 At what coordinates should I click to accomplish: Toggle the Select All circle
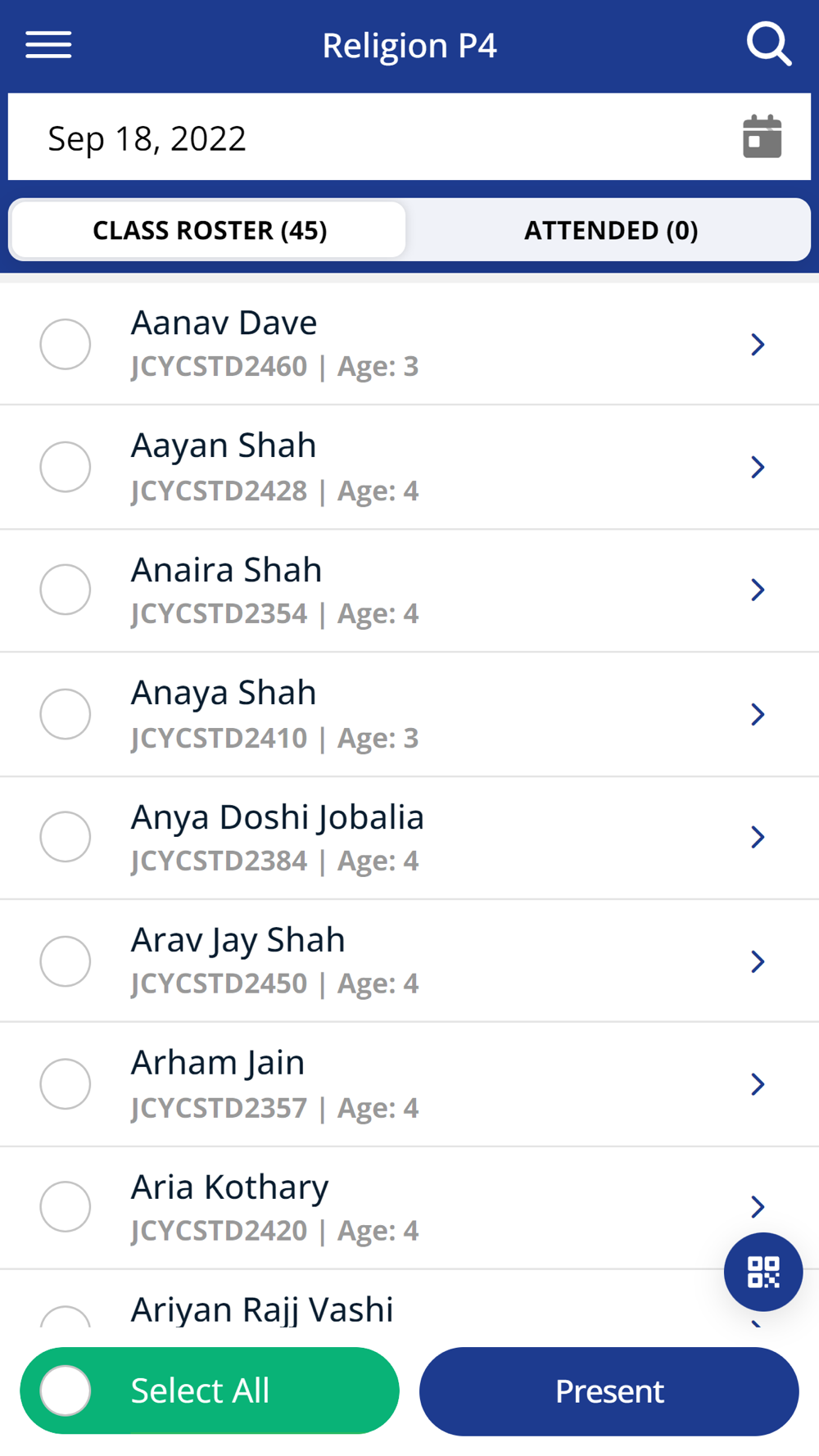[66, 1390]
